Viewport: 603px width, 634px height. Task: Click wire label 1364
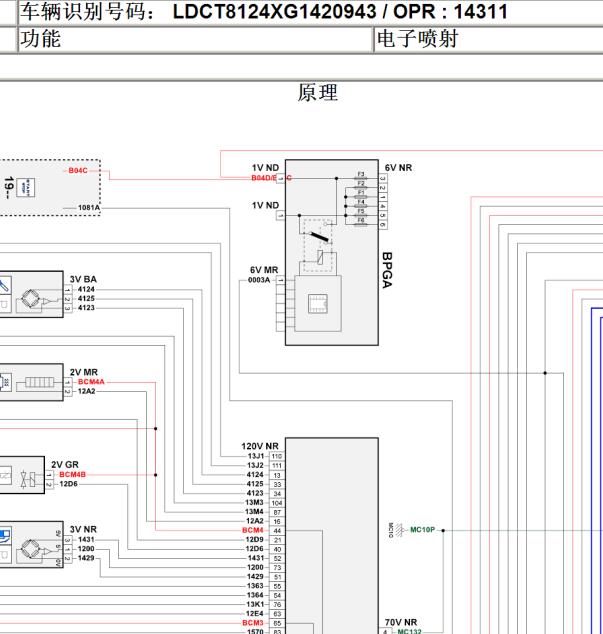[255, 595]
